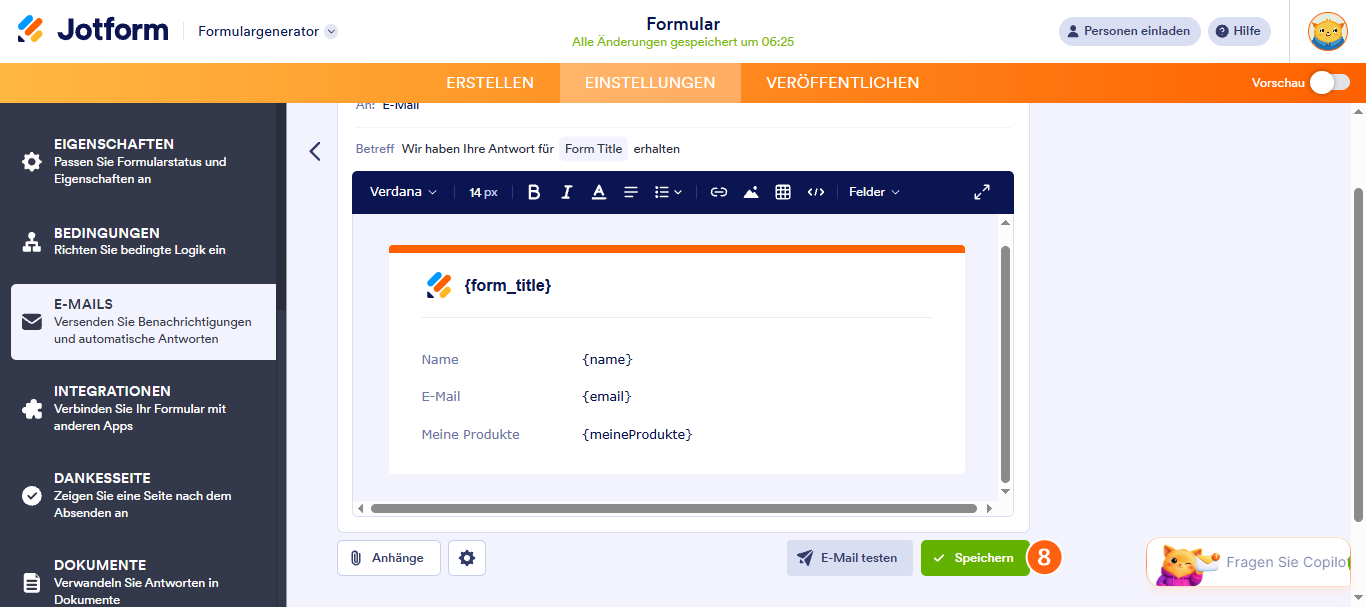This screenshot has width=1366, height=607.
Task: Toggle italic text formatting
Action: (566, 192)
